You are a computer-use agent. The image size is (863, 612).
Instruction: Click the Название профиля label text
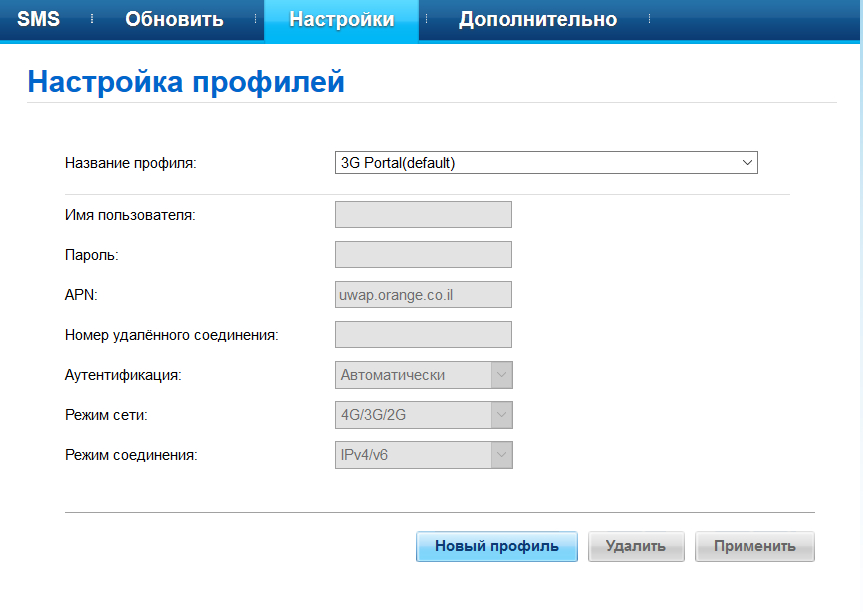(x=131, y=163)
